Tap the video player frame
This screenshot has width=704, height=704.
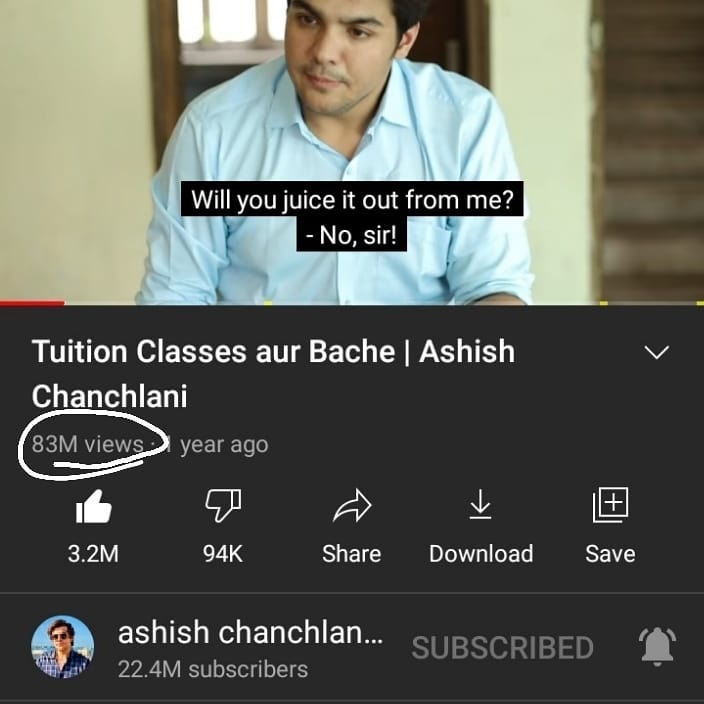pyautogui.click(x=352, y=152)
